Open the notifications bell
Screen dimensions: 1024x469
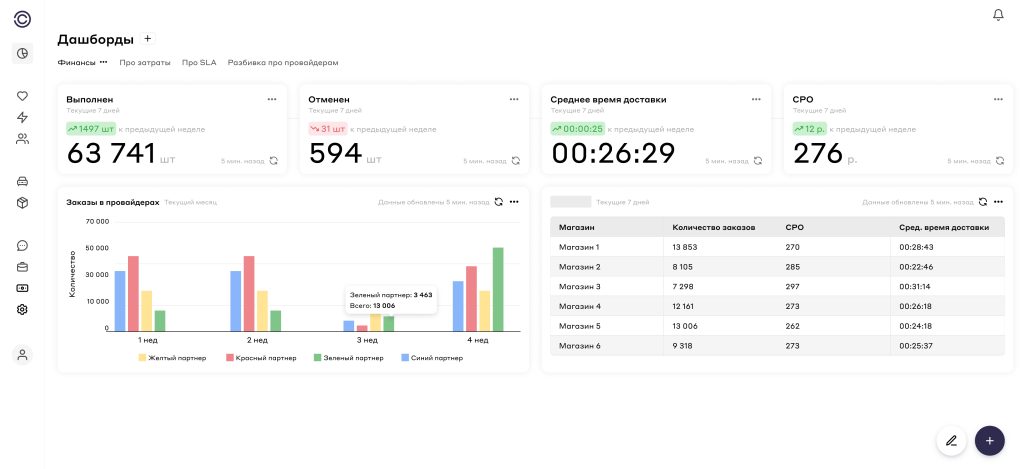click(x=997, y=15)
